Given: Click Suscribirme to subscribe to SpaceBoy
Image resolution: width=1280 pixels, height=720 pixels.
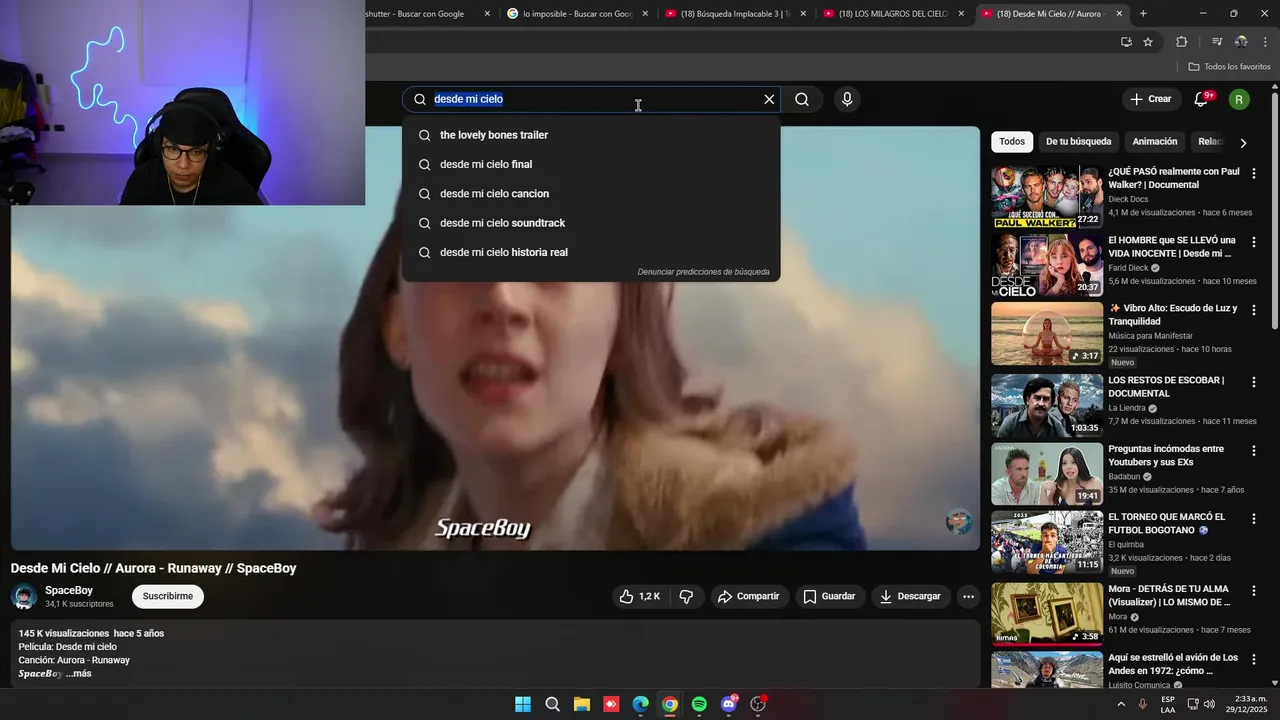Looking at the screenshot, I should (x=168, y=596).
